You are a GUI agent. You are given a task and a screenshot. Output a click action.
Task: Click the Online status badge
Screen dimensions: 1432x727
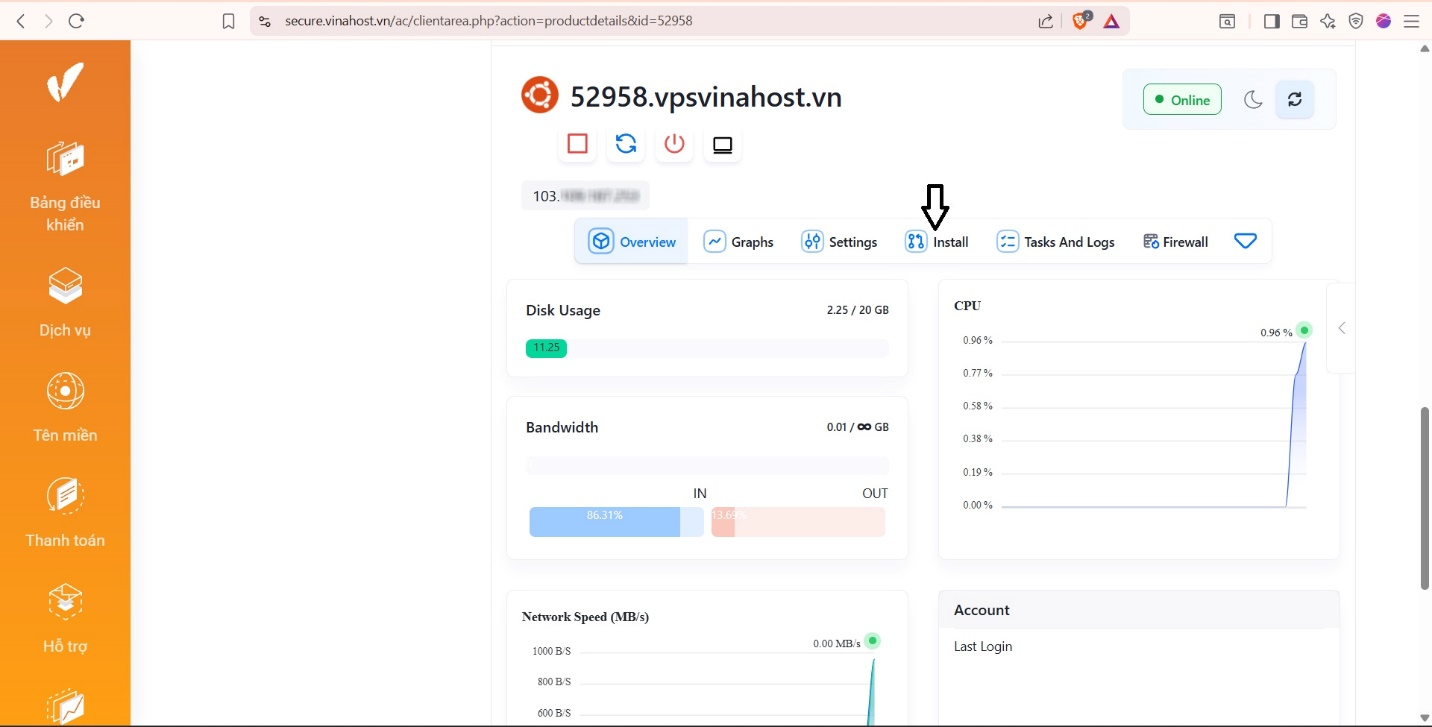click(x=1182, y=99)
